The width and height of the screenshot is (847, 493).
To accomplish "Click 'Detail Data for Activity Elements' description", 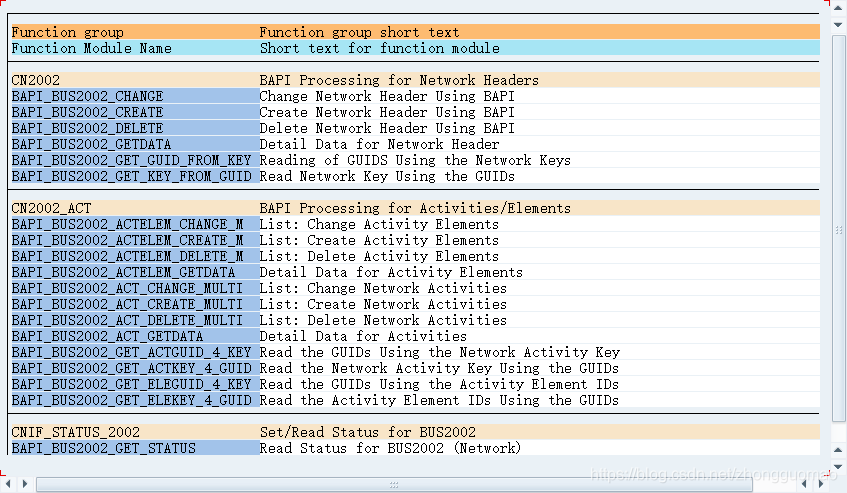I will click(391, 273).
